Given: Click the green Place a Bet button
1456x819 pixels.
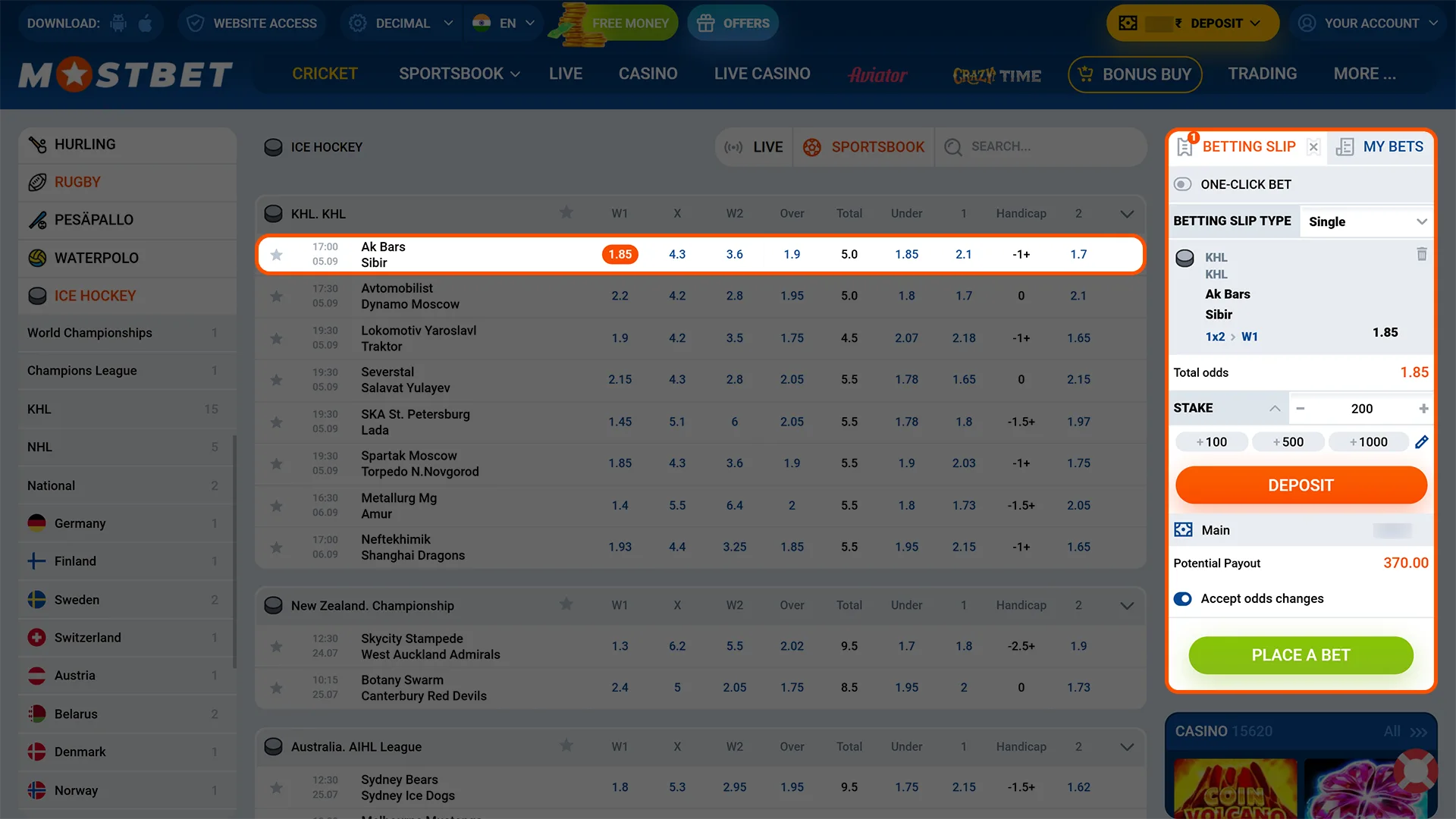Looking at the screenshot, I should click(1301, 655).
